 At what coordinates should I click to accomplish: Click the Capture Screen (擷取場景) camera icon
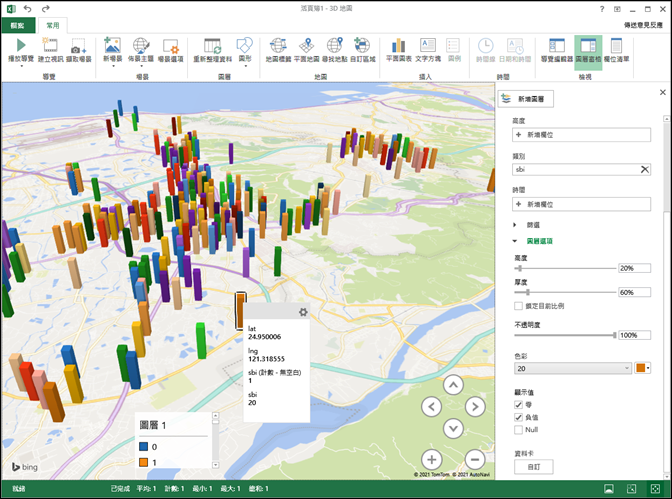coord(78,46)
